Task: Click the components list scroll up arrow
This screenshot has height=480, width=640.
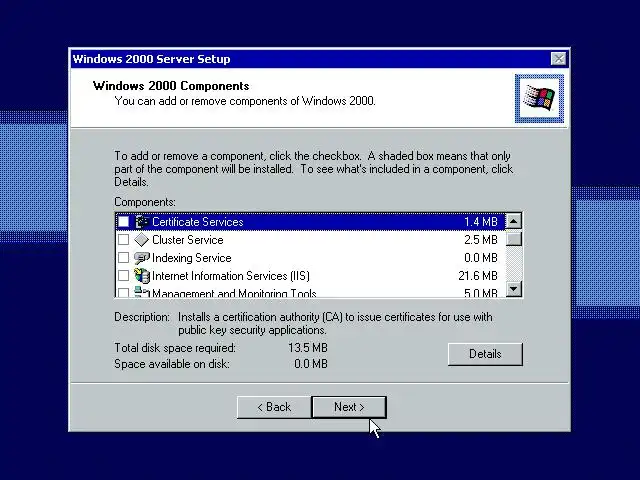Action: click(x=513, y=221)
